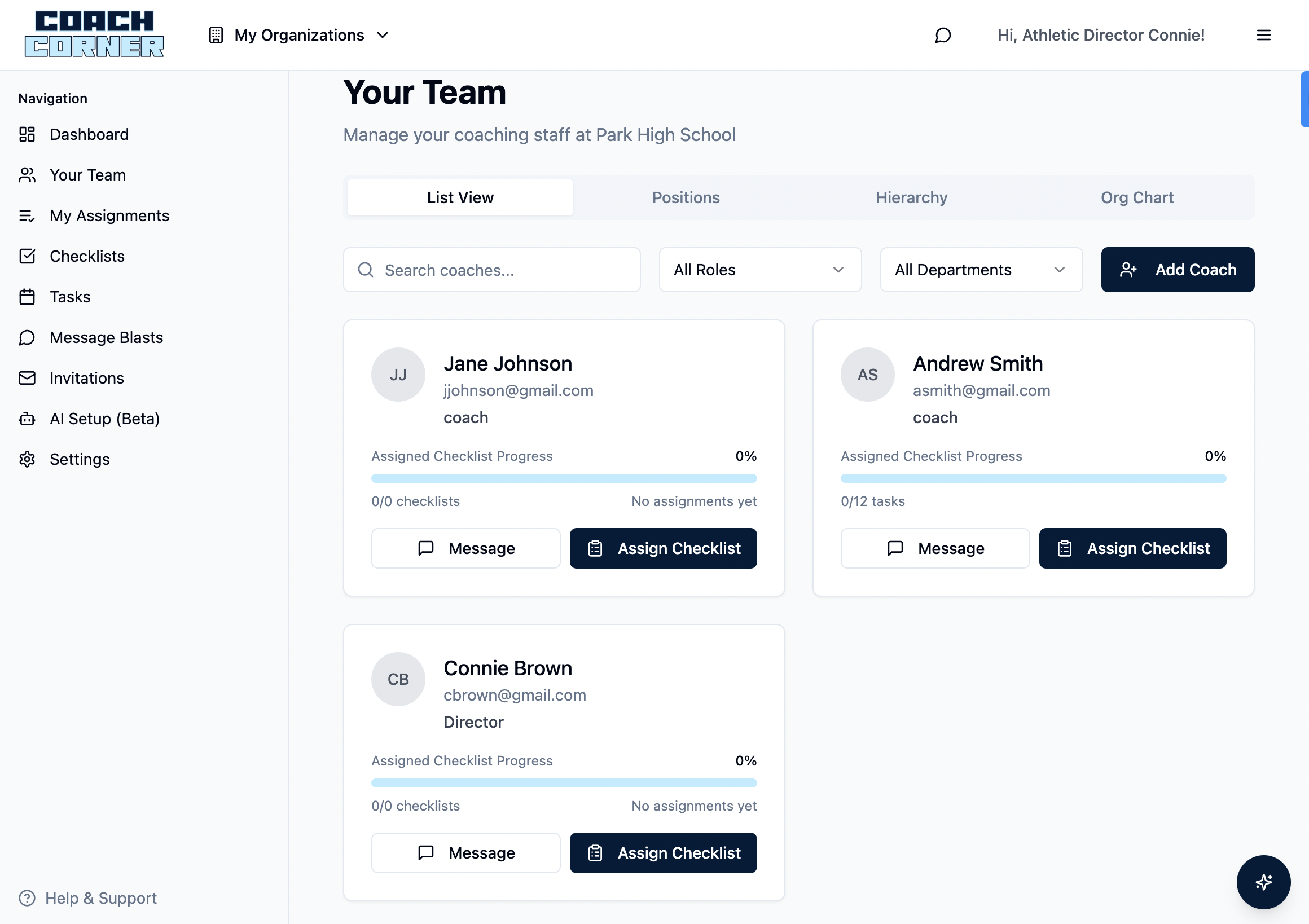Image resolution: width=1309 pixels, height=924 pixels.
Task: Click the greeting Hi, Athletic Director Connie
Action: [x=1101, y=35]
